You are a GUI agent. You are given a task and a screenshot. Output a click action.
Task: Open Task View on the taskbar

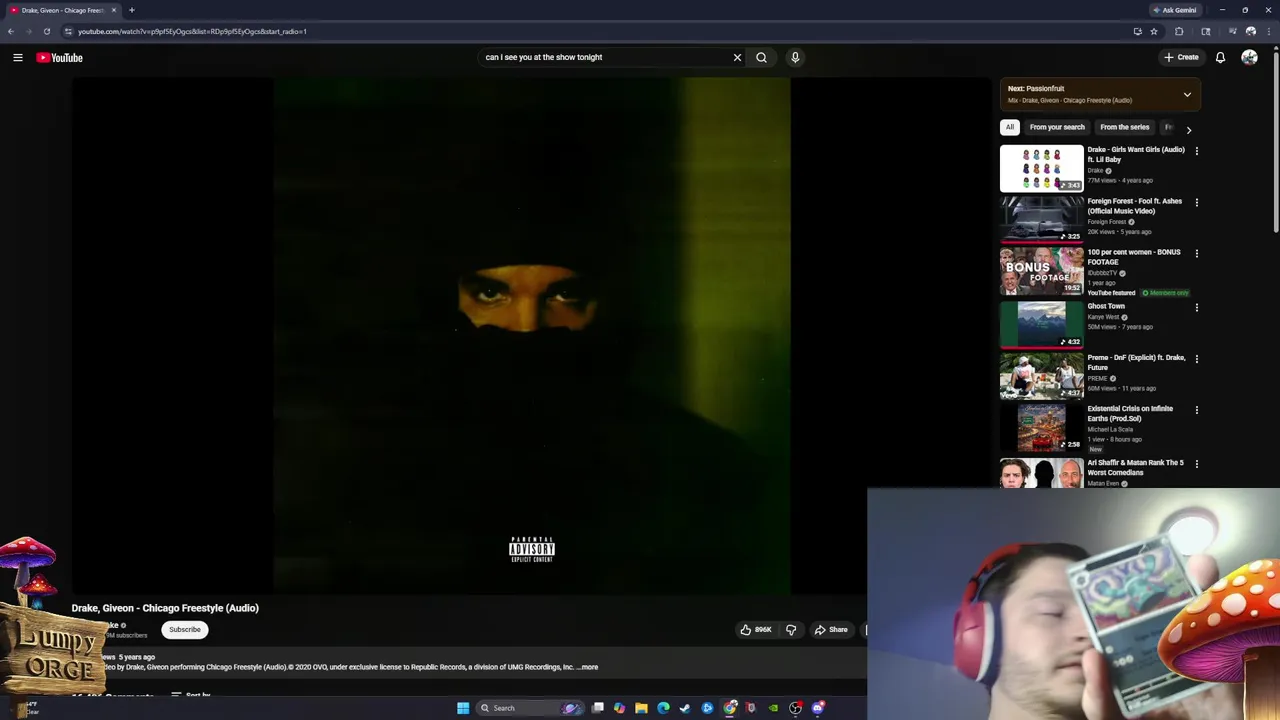pos(598,708)
